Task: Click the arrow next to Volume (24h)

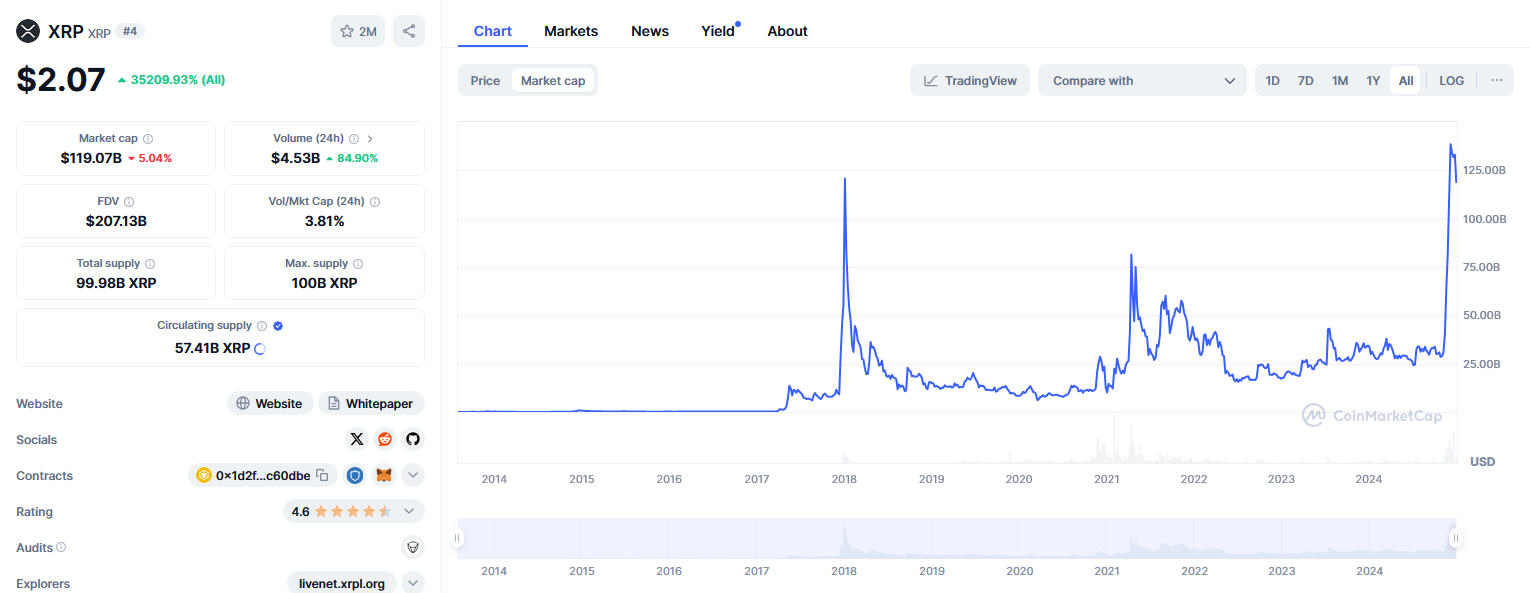Action: point(370,139)
